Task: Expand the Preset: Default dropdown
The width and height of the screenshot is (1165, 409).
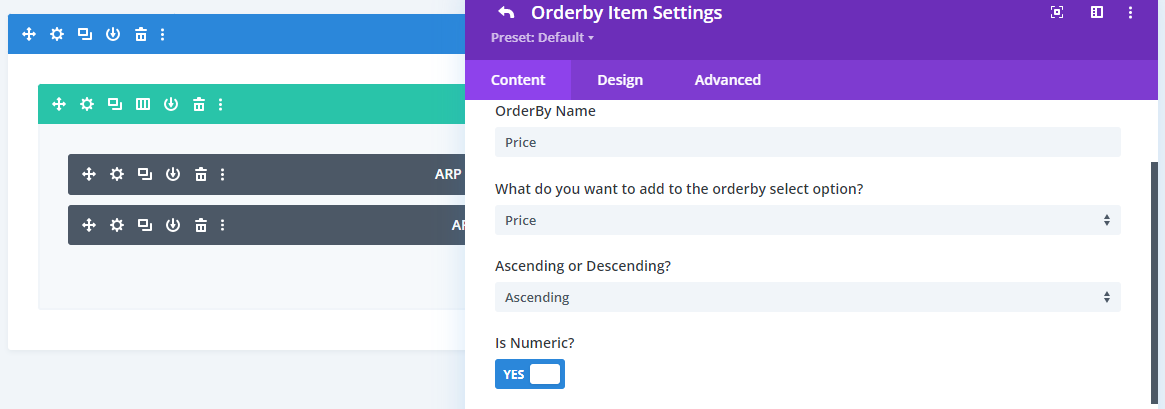Action: (x=542, y=38)
